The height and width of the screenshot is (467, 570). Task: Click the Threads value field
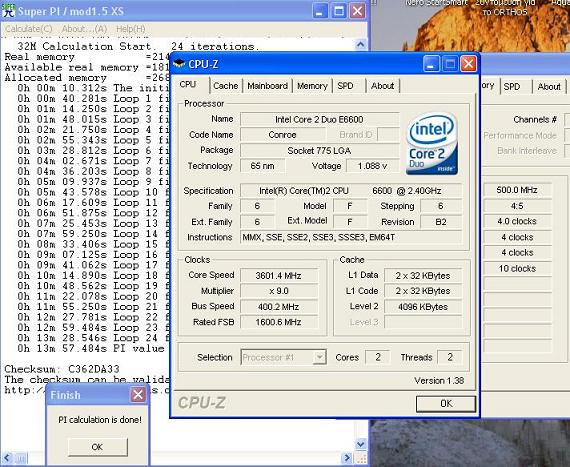[x=450, y=357]
